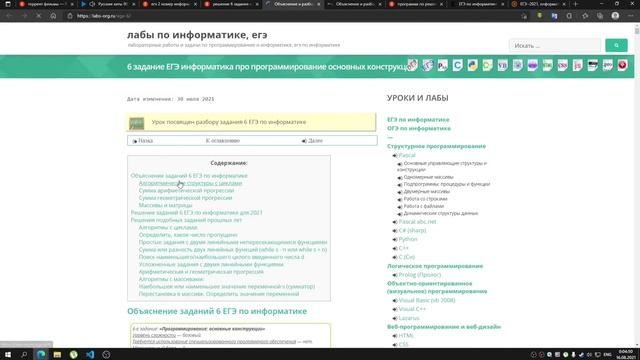Open the PHP icon in the green banner

coord(608,65)
